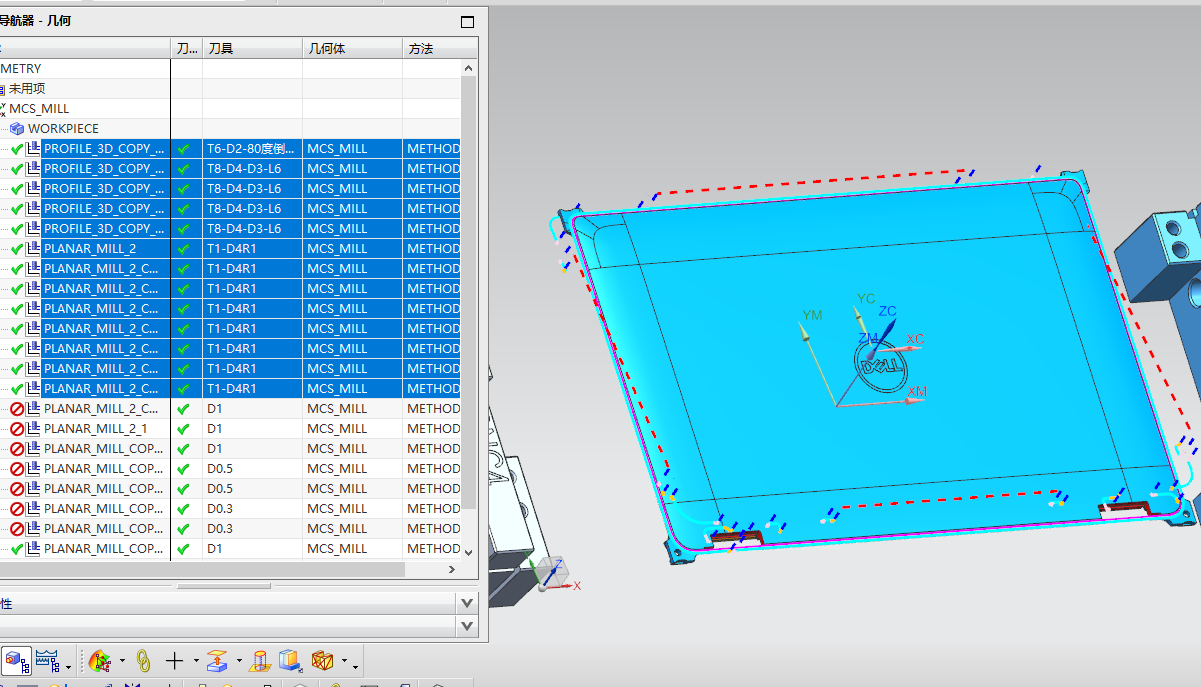Select the orange arrow over blue block icon
Viewport: 1201px width, 687px height.
coord(217,660)
